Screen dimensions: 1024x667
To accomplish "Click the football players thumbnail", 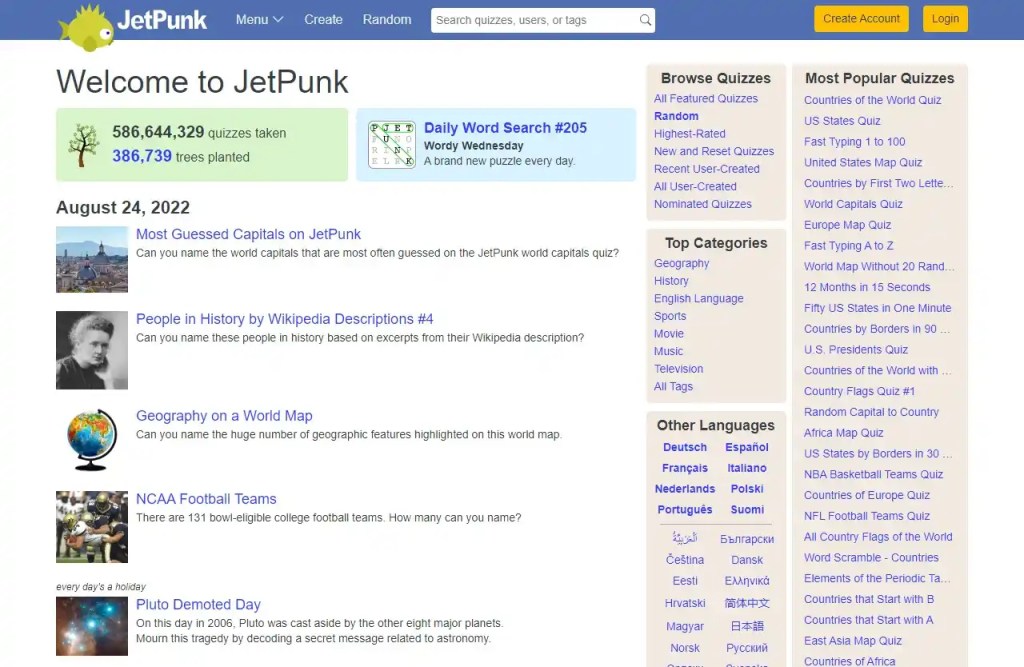I will click(92, 527).
